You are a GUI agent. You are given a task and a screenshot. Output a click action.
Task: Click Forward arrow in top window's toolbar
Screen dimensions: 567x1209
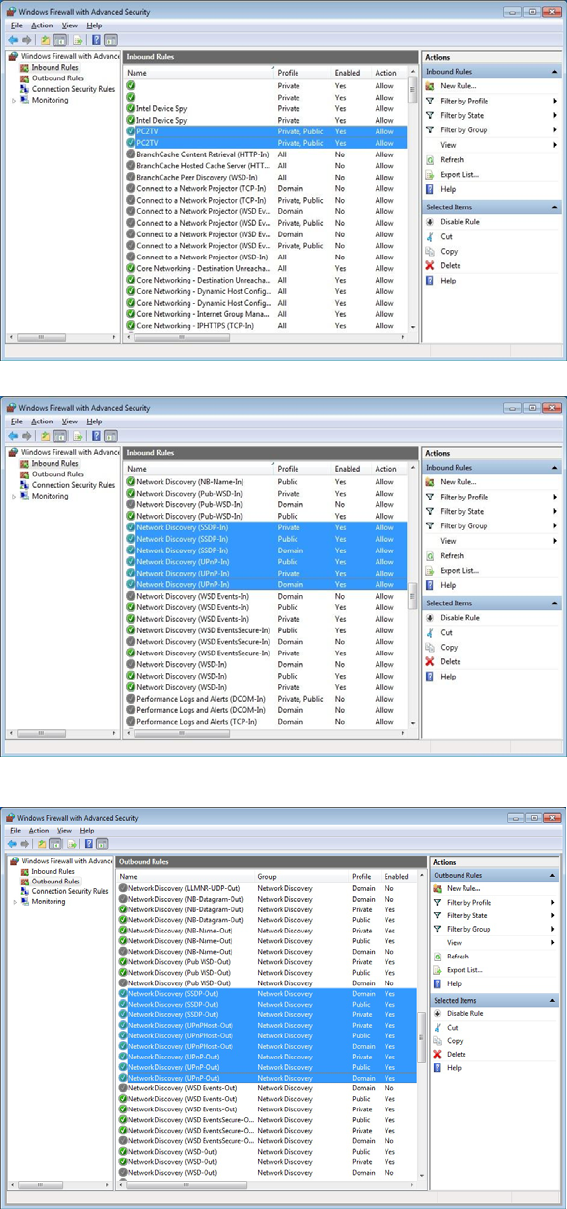click(x=27, y=40)
